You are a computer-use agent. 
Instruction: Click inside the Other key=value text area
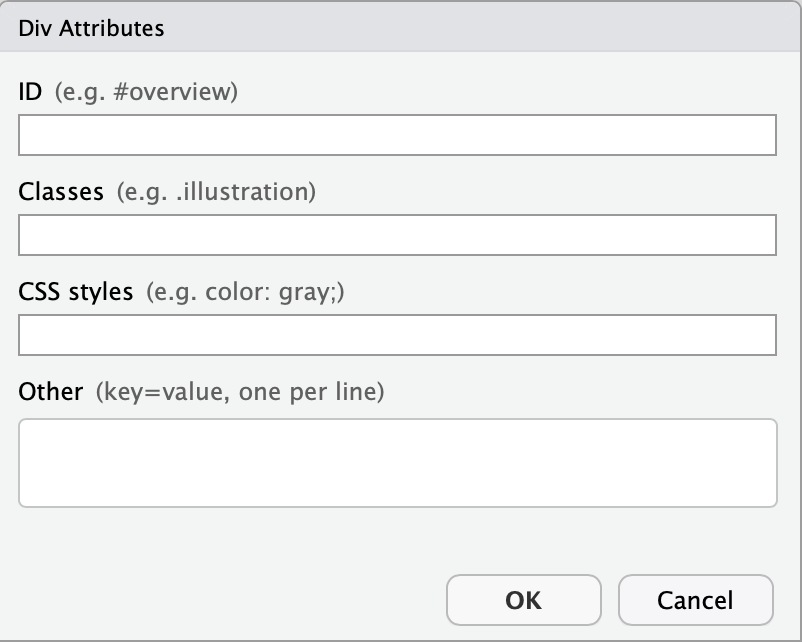pyautogui.click(x=398, y=463)
